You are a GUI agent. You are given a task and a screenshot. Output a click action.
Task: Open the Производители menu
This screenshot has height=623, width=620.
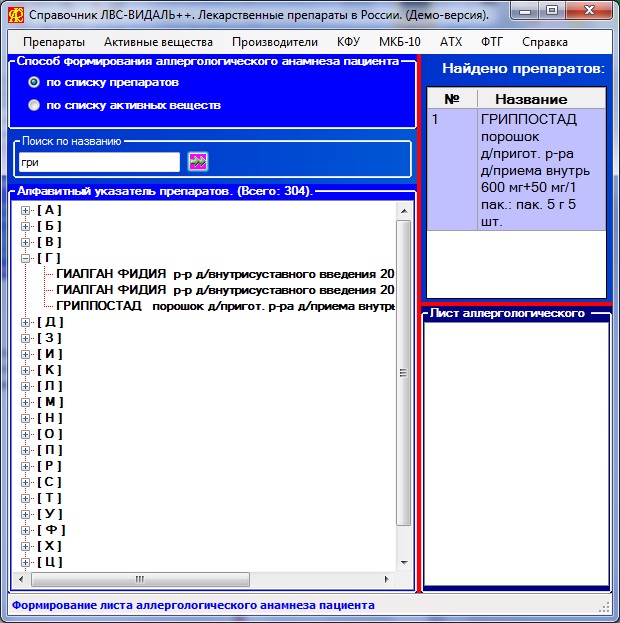click(275, 42)
